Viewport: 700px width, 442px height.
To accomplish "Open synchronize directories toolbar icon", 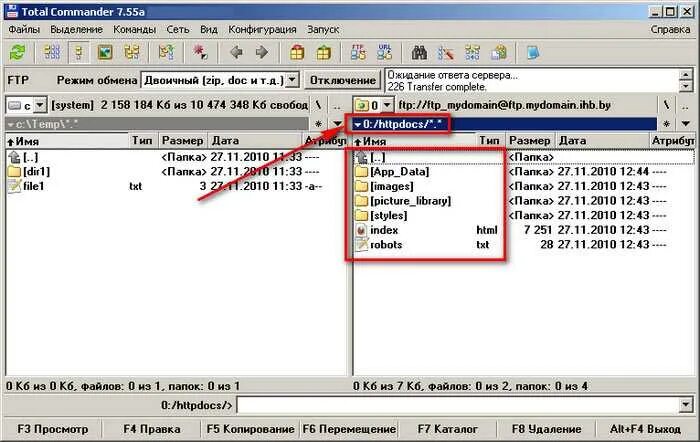I will pyautogui.click(x=472, y=53).
